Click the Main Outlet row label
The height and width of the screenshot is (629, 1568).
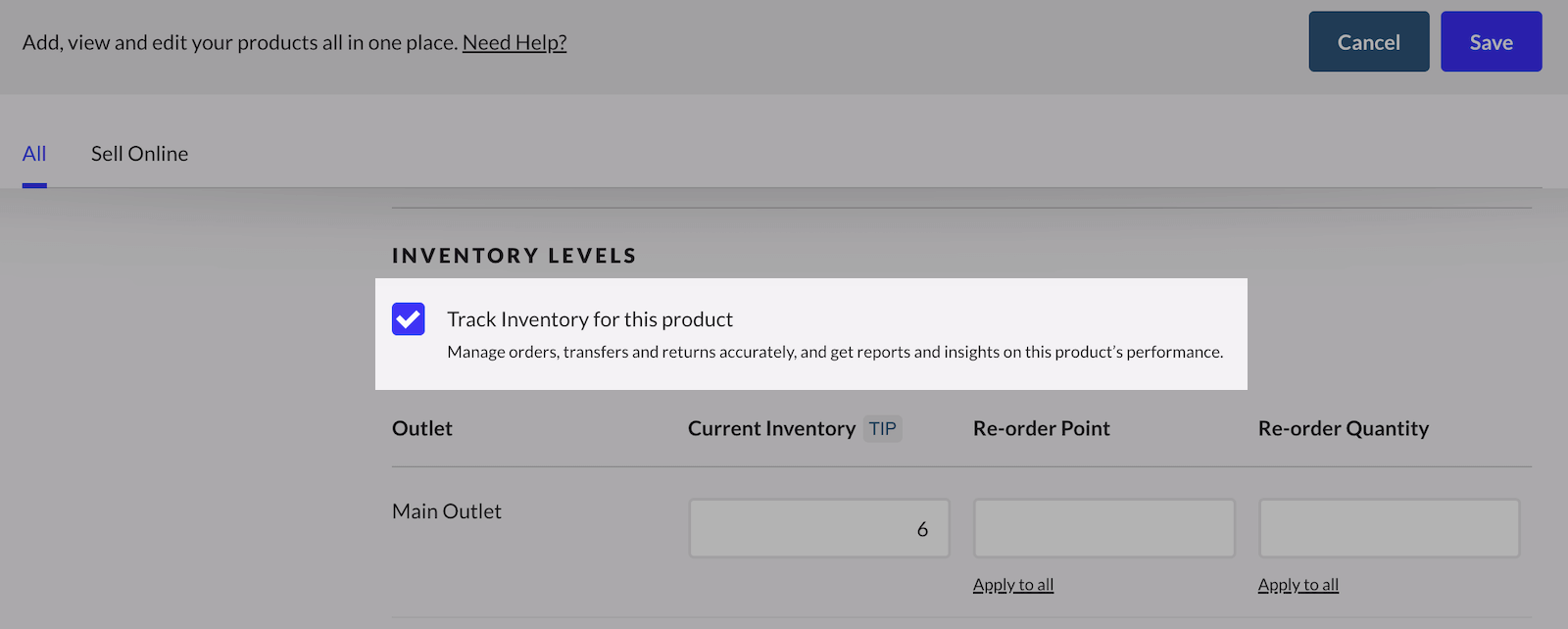[447, 511]
